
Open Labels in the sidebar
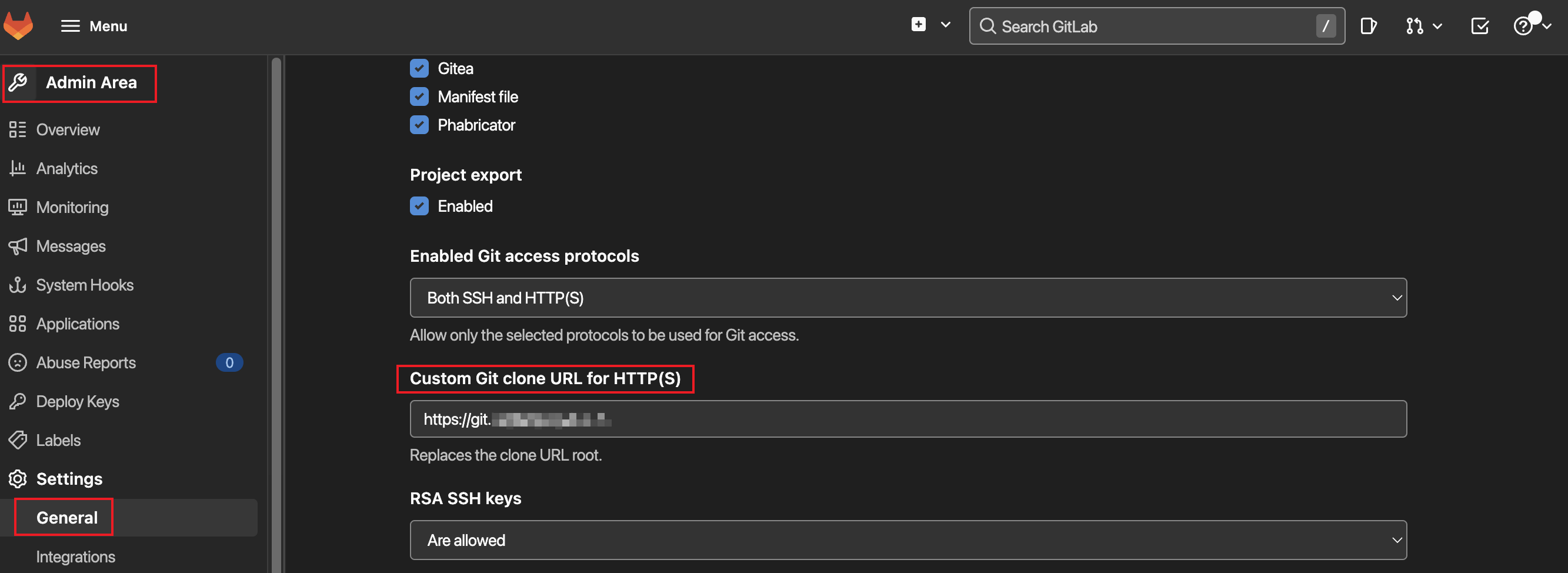58,440
